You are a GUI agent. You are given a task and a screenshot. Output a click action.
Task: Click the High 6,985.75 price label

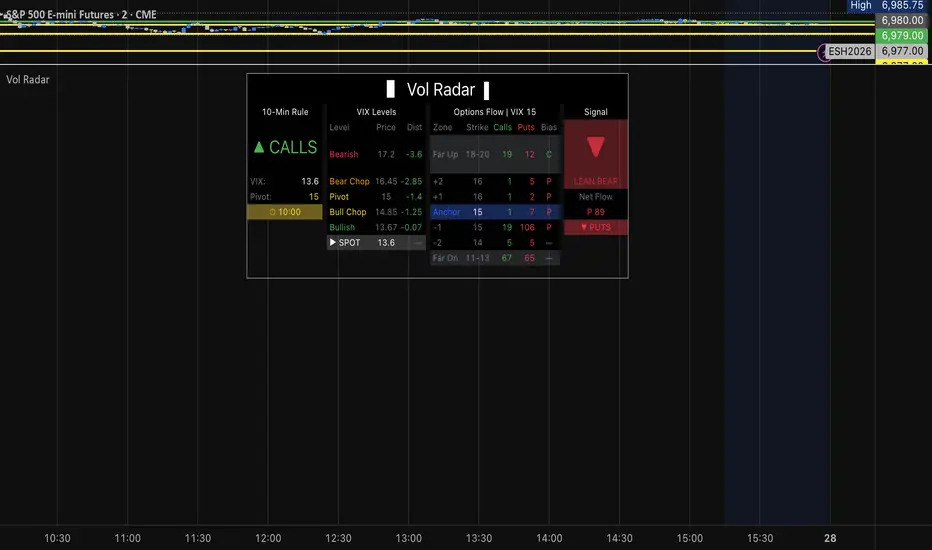886,5
